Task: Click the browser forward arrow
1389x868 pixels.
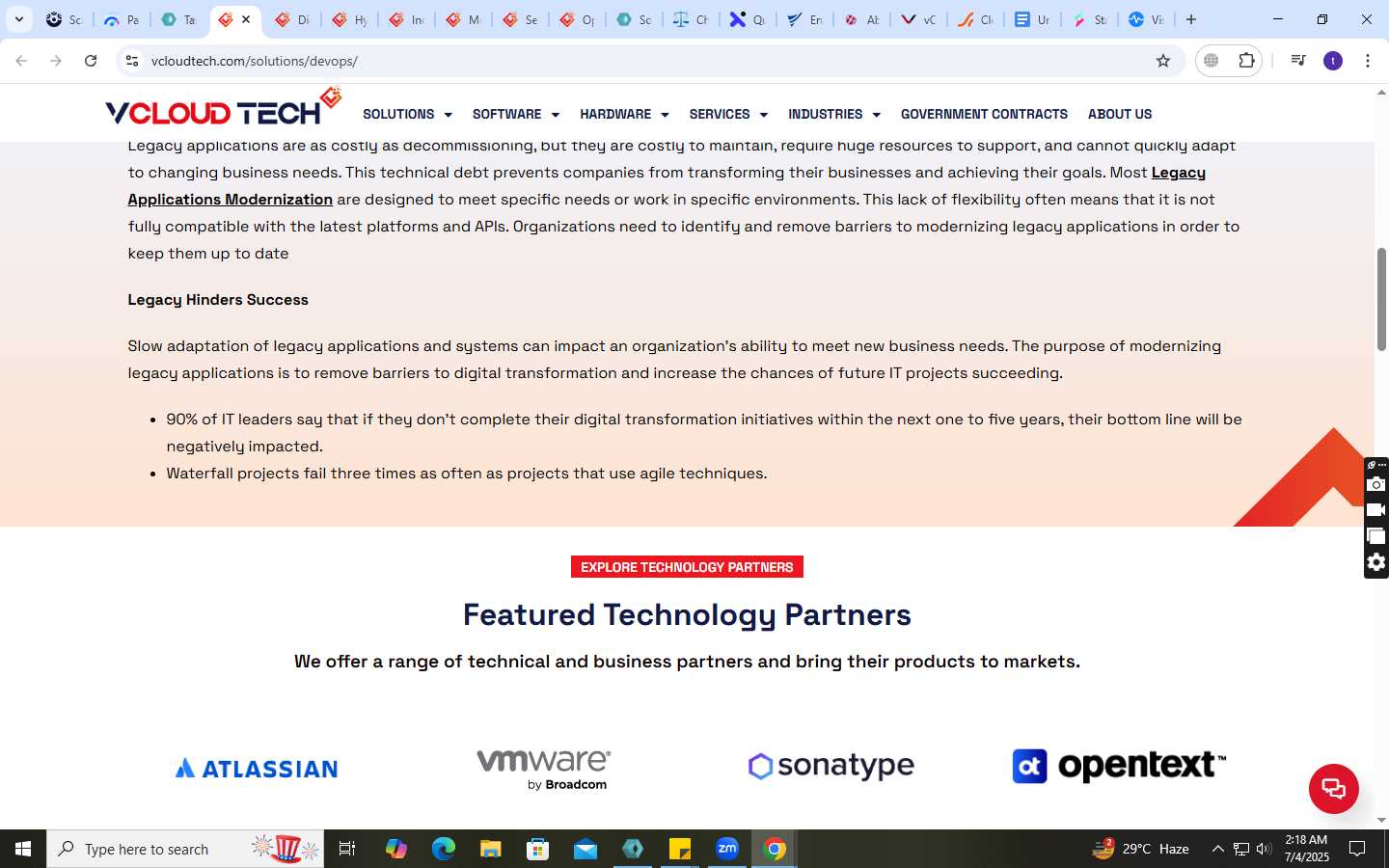Action: [x=56, y=61]
